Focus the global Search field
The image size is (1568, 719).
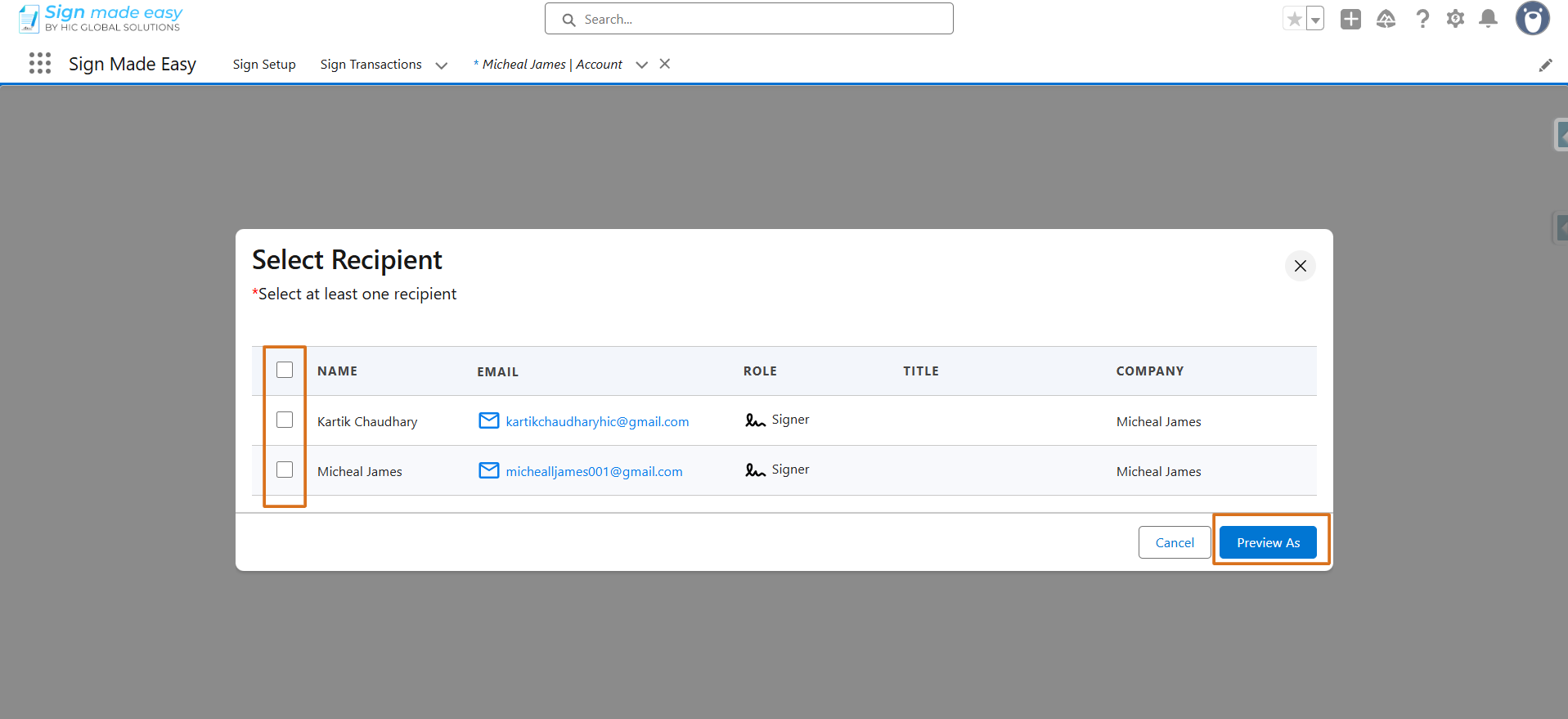[749, 19]
